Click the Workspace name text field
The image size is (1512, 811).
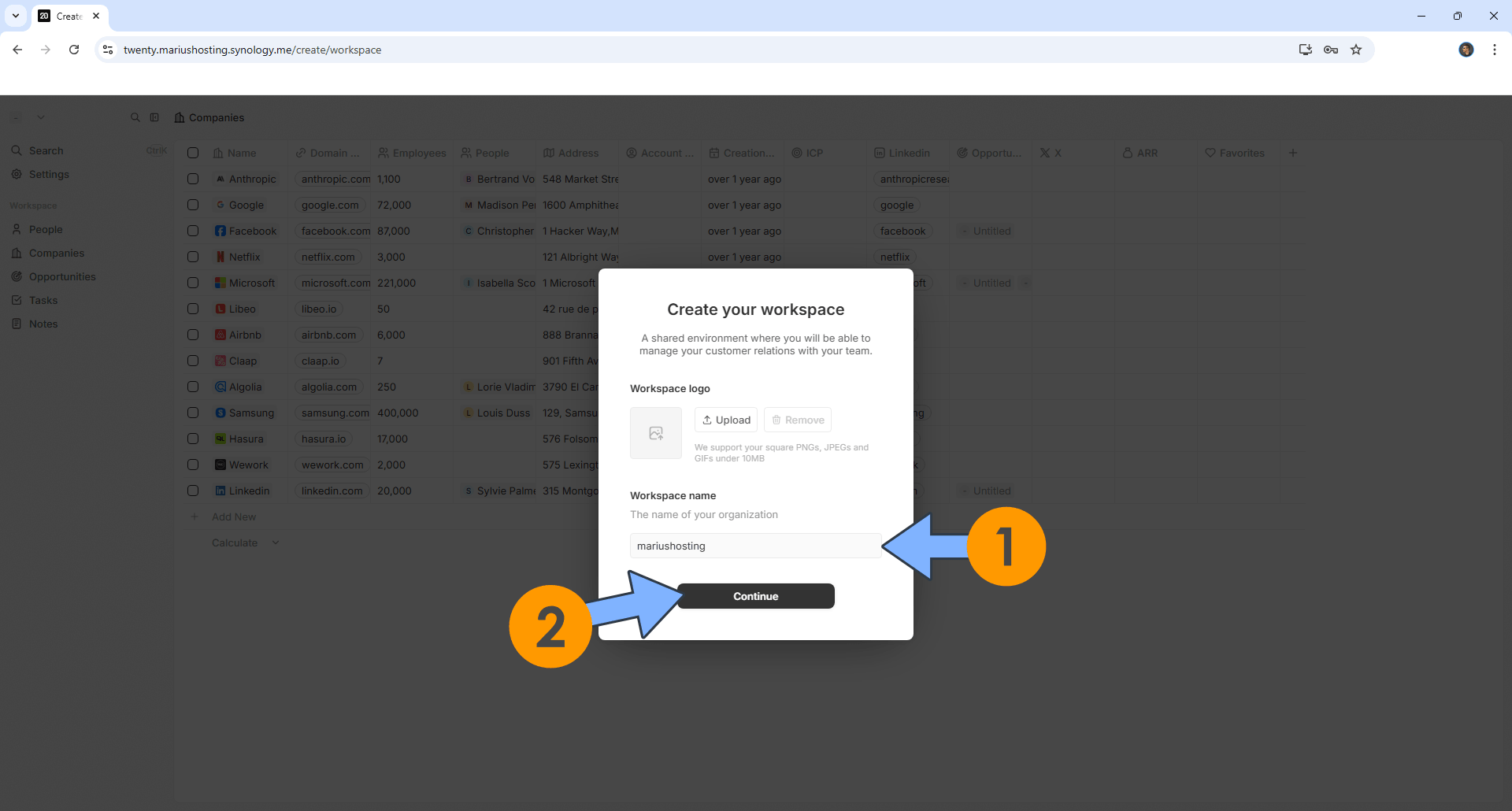pos(755,546)
